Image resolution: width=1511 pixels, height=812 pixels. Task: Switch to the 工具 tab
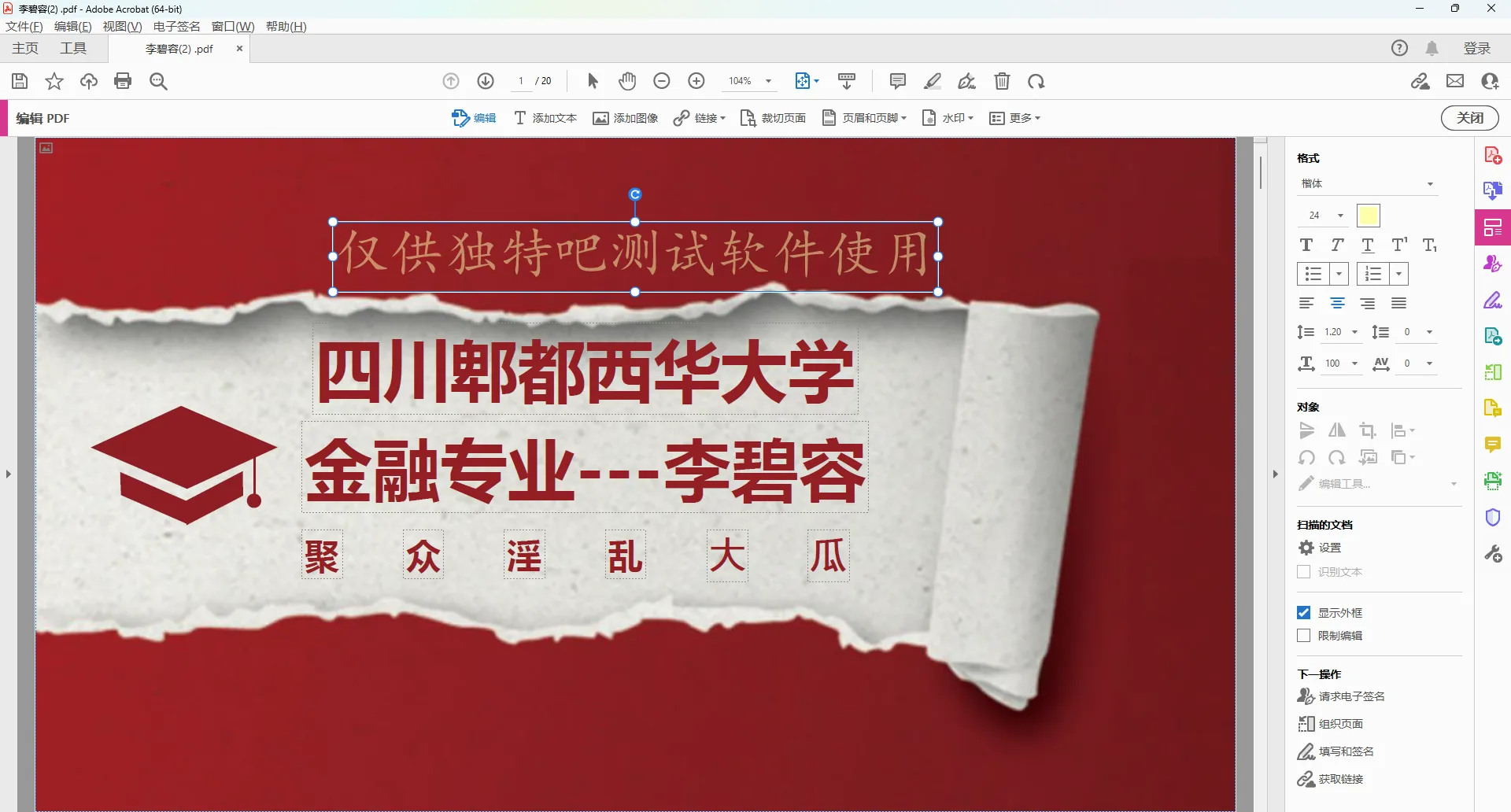(x=73, y=47)
